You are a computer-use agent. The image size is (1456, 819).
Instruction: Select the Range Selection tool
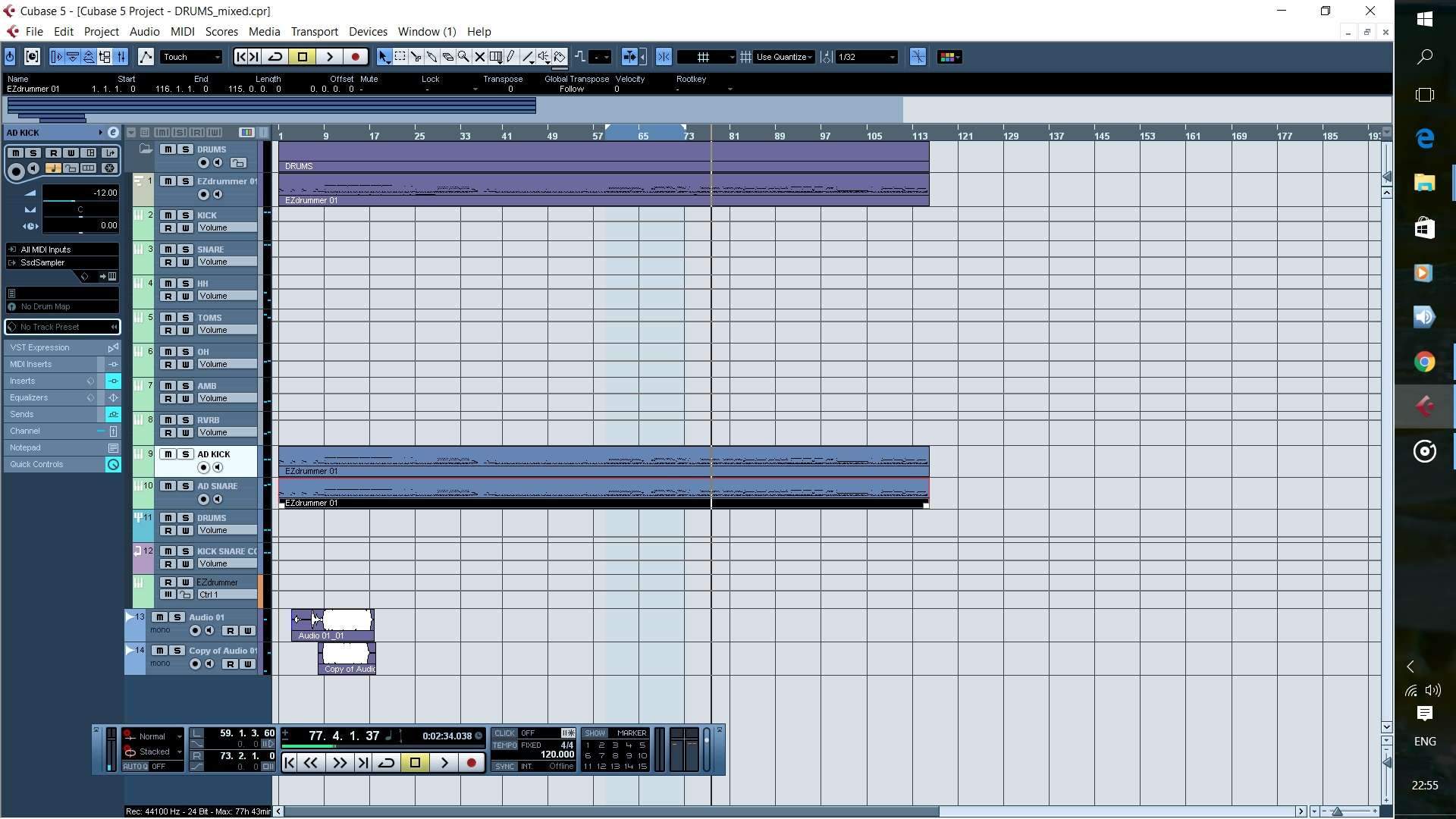[400, 57]
